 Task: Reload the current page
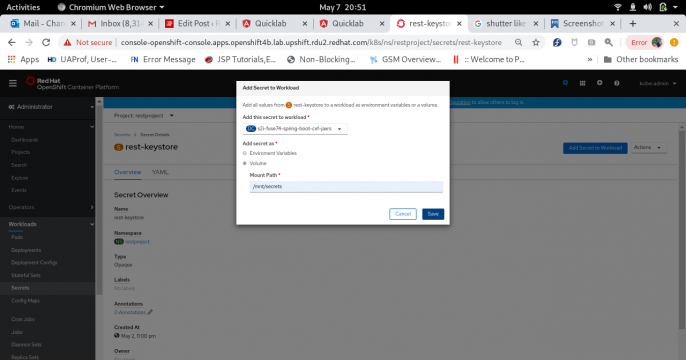(x=46, y=42)
